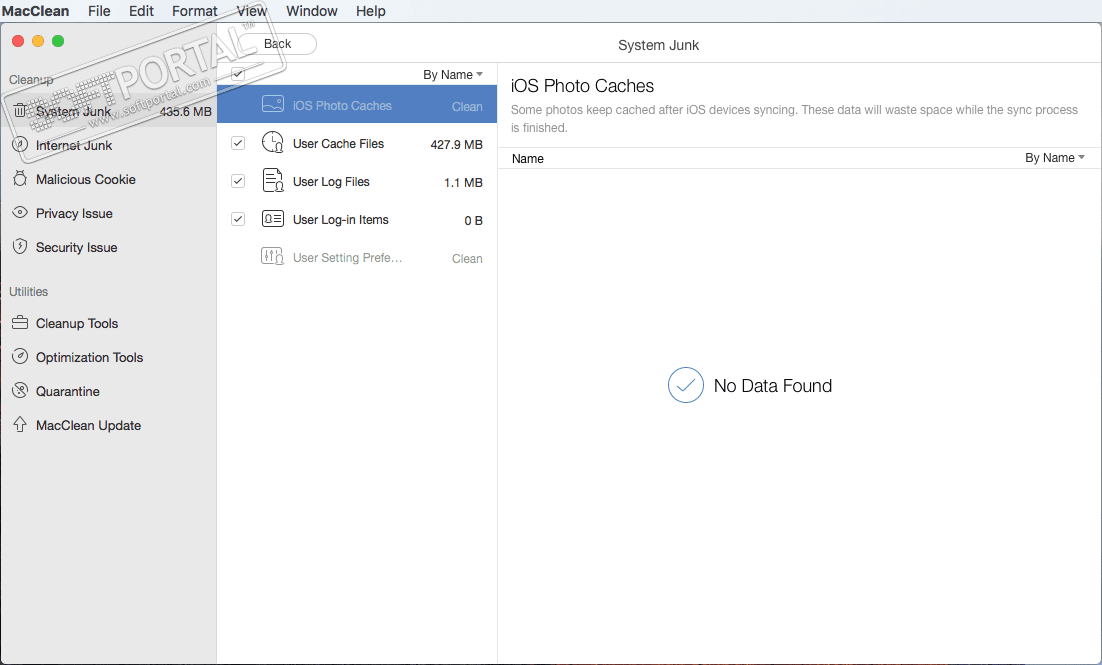This screenshot has height=665, width=1102.
Task: Toggle the select-all checkbox above the list
Action: click(x=238, y=74)
